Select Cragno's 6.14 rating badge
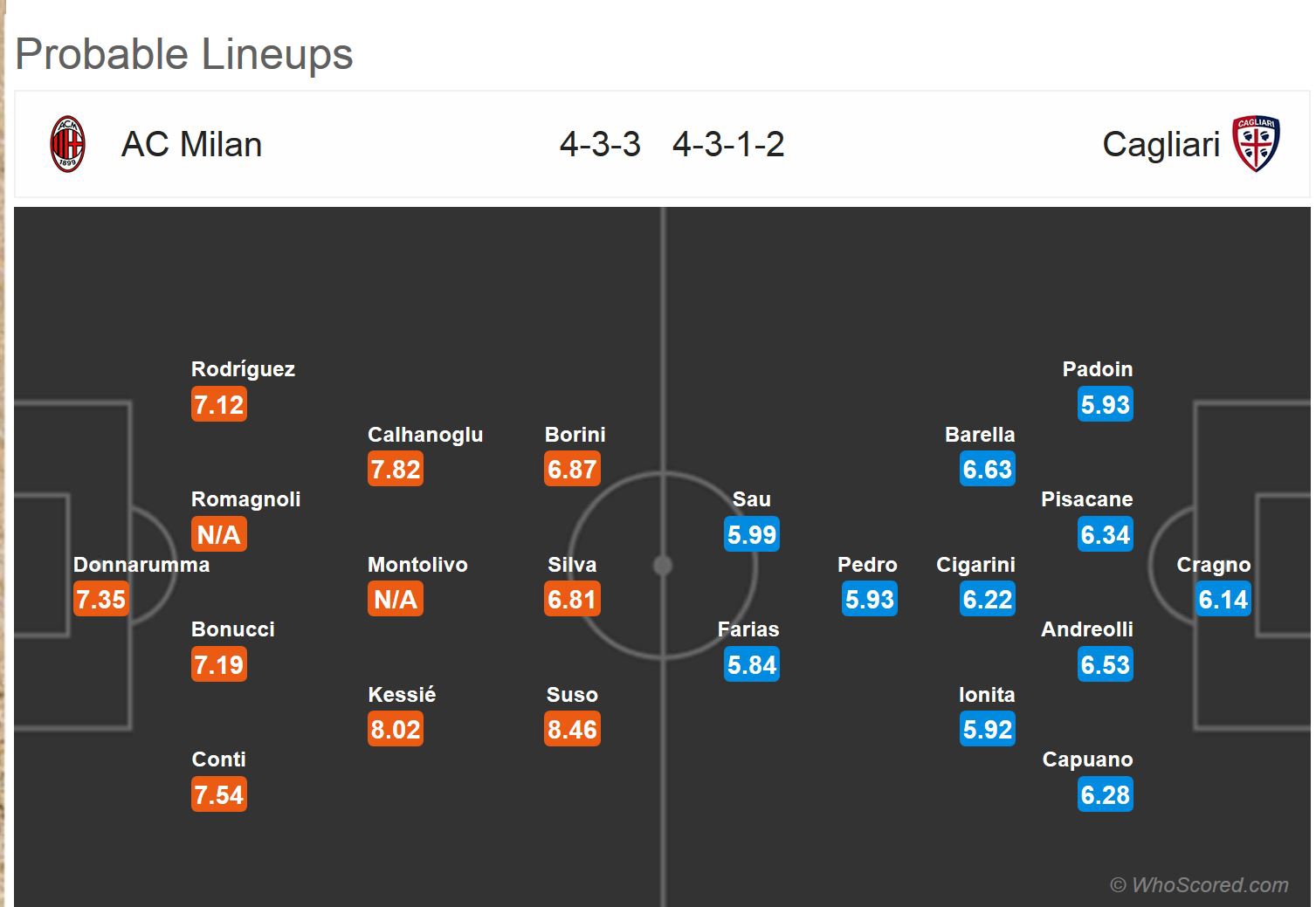The height and width of the screenshot is (907, 1316). coord(1223,600)
